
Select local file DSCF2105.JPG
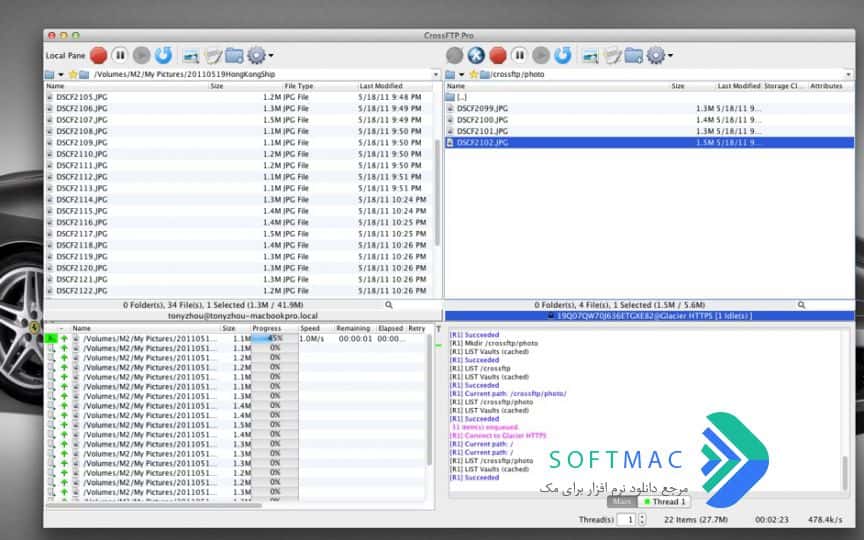(239, 97)
